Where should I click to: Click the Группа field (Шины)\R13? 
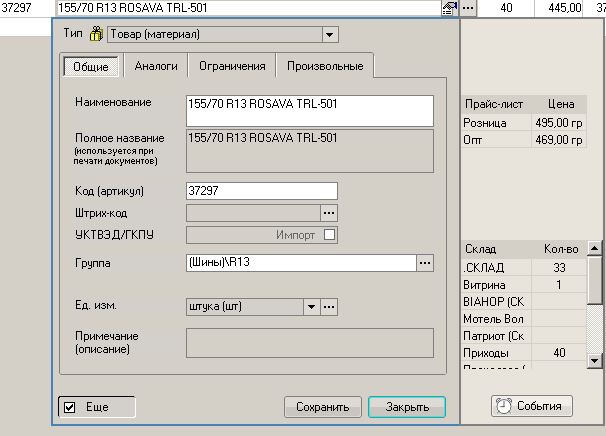[x=301, y=263]
